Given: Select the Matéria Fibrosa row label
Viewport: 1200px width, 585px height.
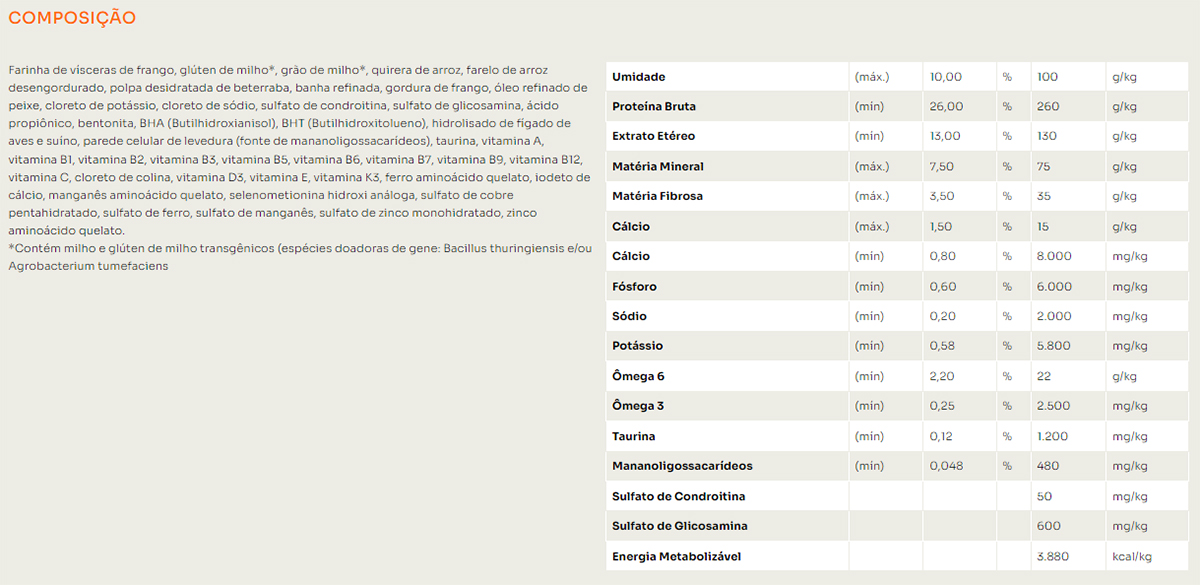Looking at the screenshot, I should pyautogui.click(x=657, y=196).
